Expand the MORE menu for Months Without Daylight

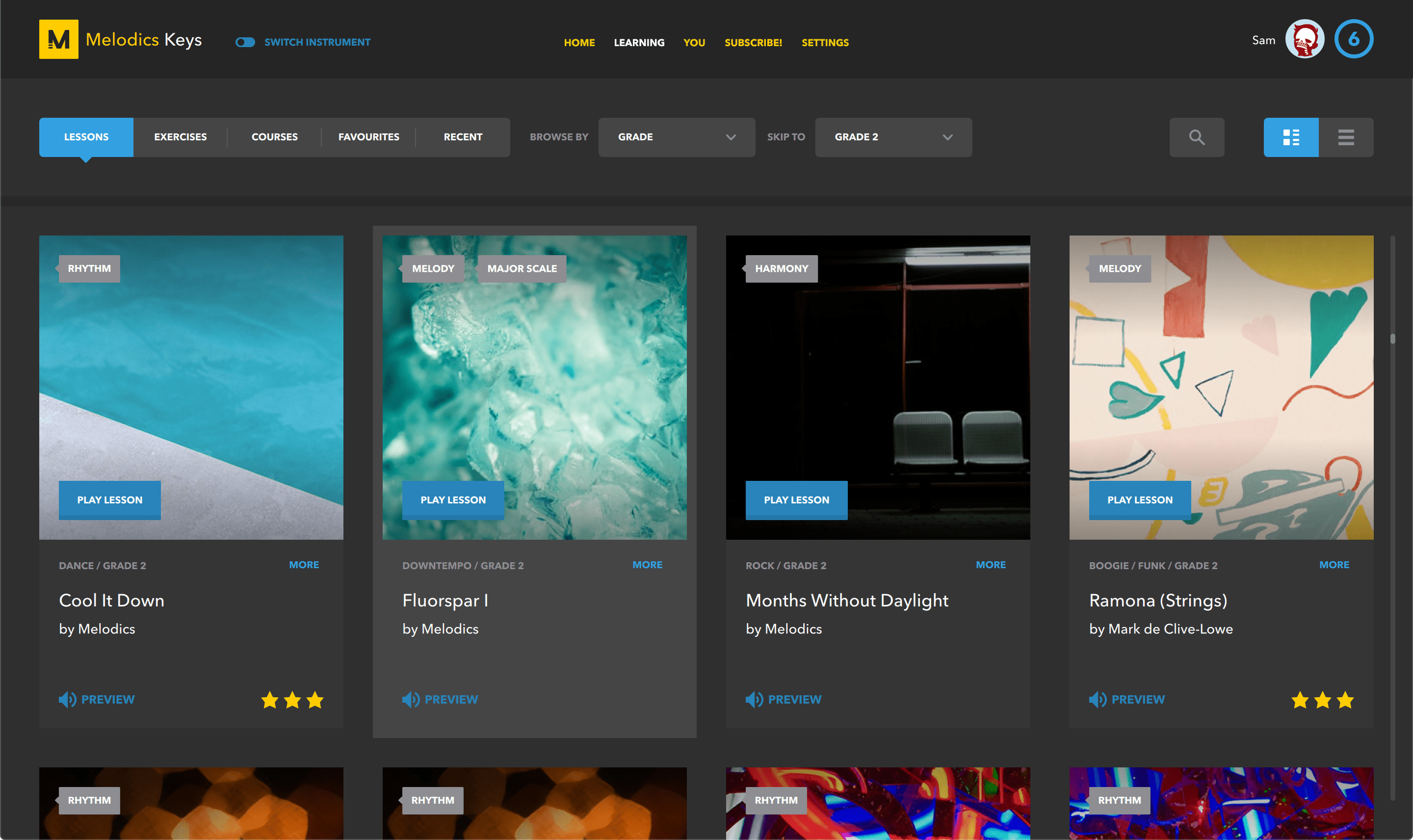990,564
